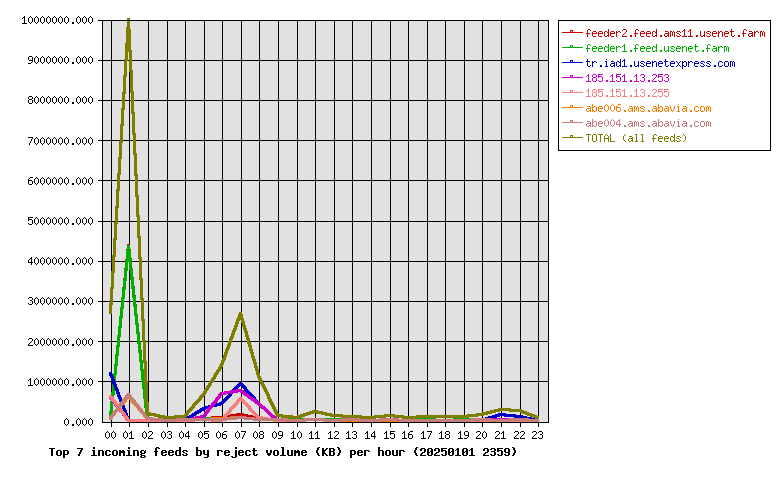This screenshot has width=780, height=480.
Task: Select legend entry feeder2.feed.ams11.usenet.farm
Action: [675, 33]
